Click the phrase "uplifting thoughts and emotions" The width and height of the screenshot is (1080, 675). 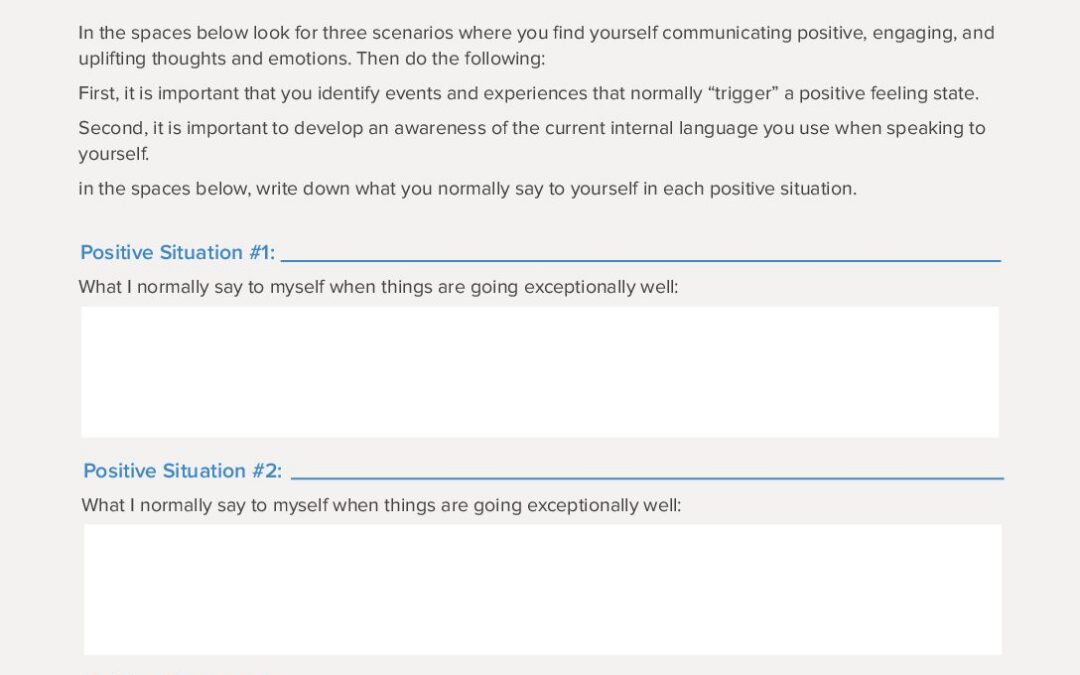coord(214,59)
